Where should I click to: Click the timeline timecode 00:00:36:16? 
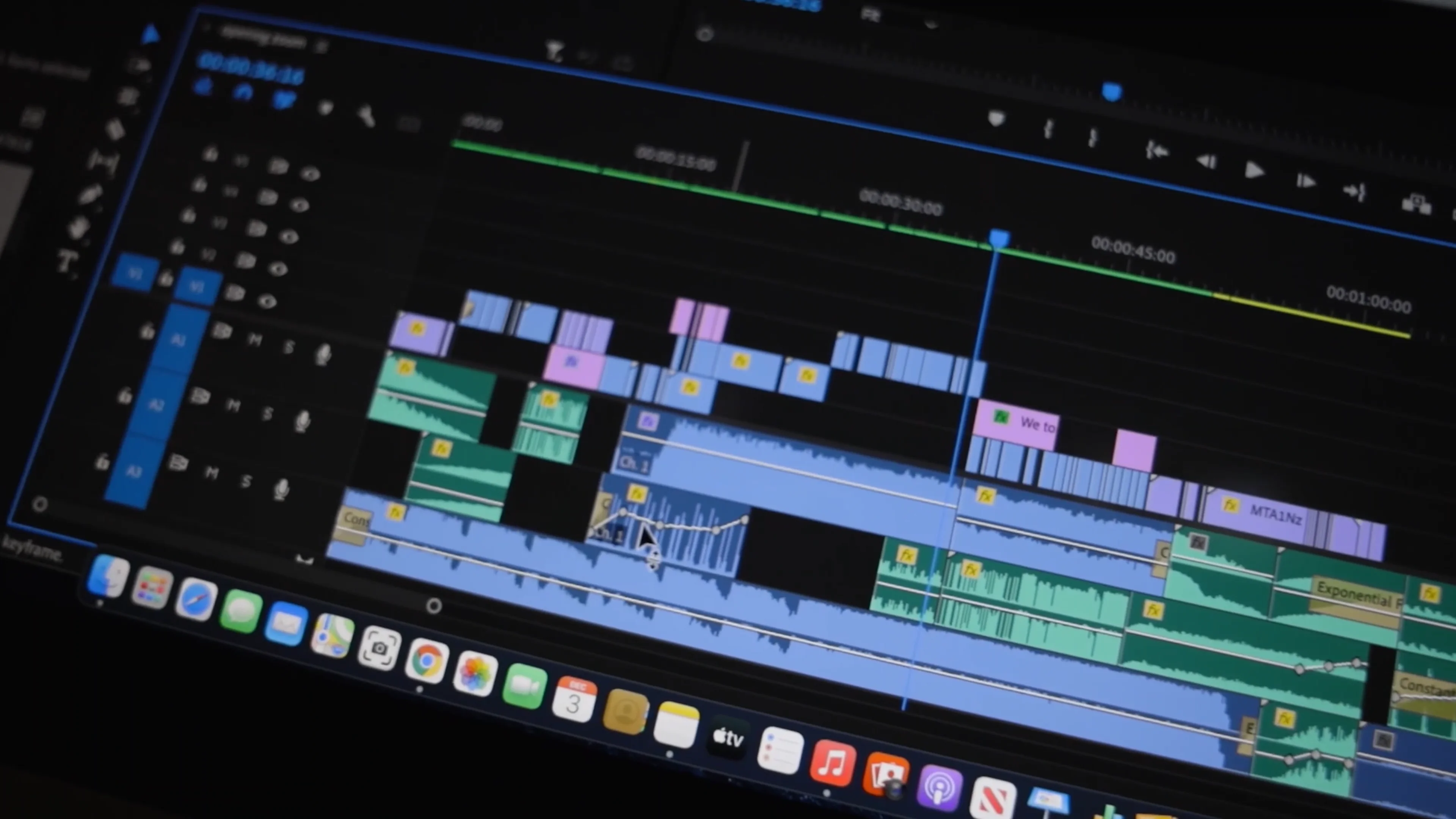251,69
